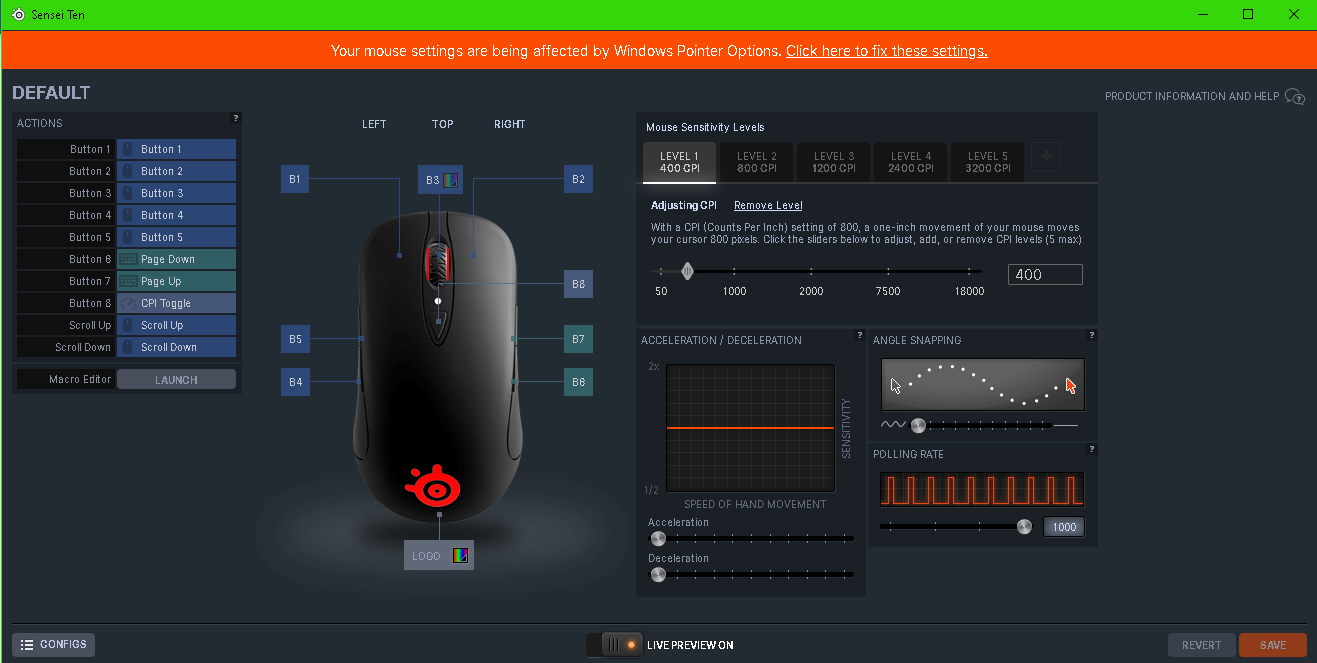
Task: Select the B4 side button label
Action: [x=295, y=381]
